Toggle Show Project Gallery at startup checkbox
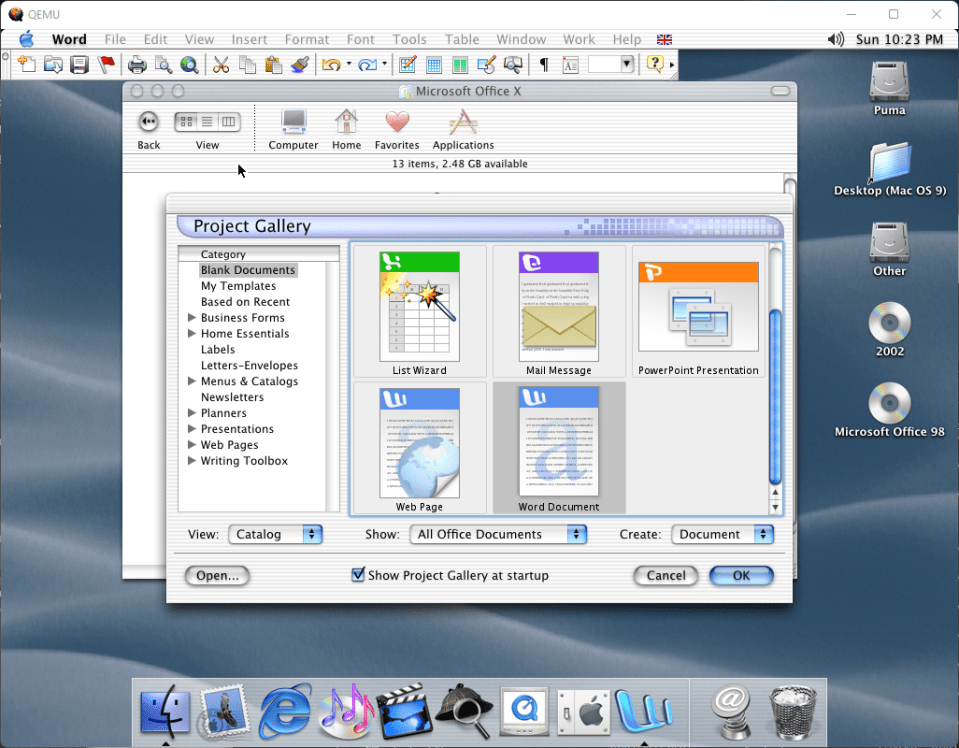Screen dimensions: 959x748 coord(358,575)
